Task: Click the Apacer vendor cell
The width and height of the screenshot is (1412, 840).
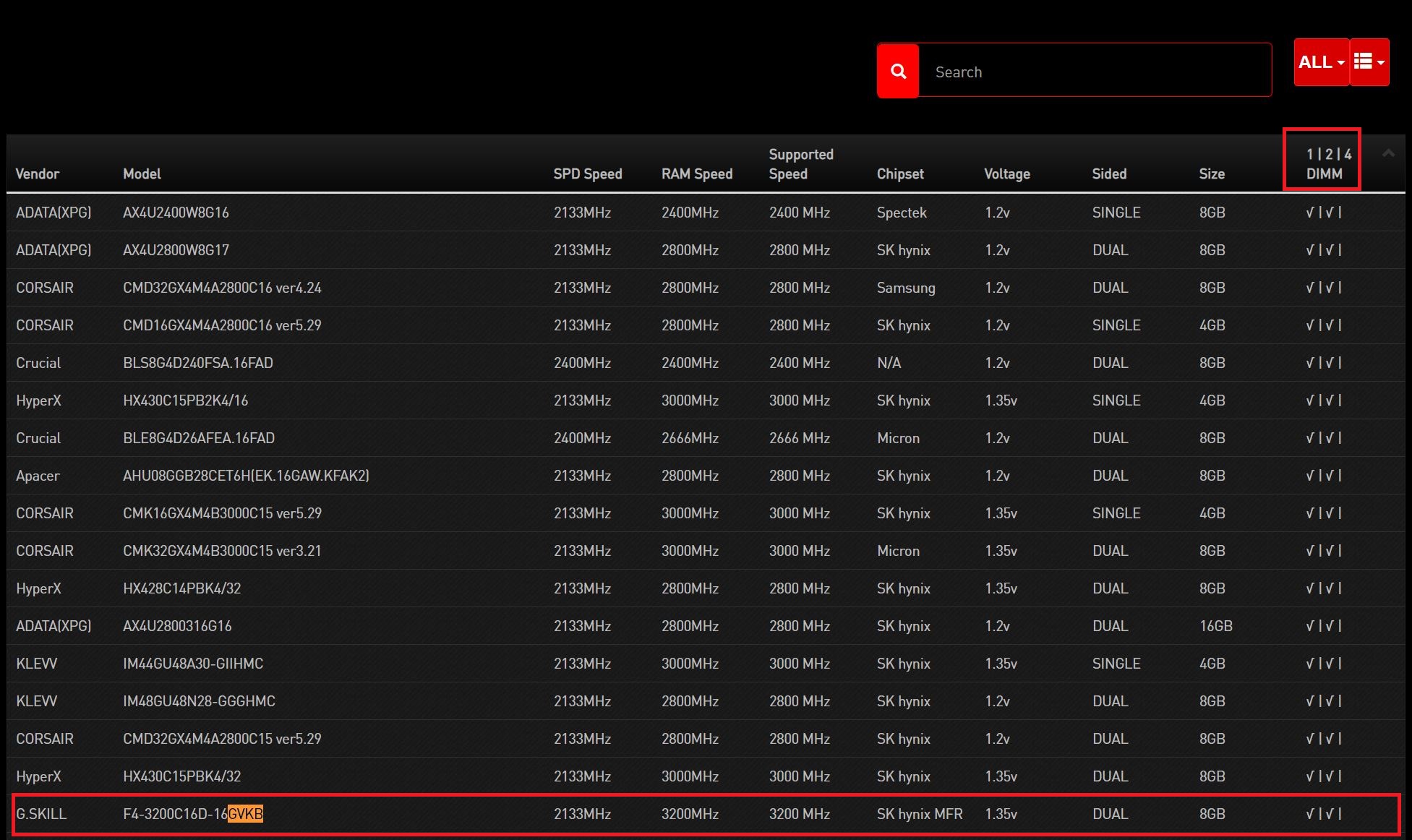Action: (x=38, y=476)
